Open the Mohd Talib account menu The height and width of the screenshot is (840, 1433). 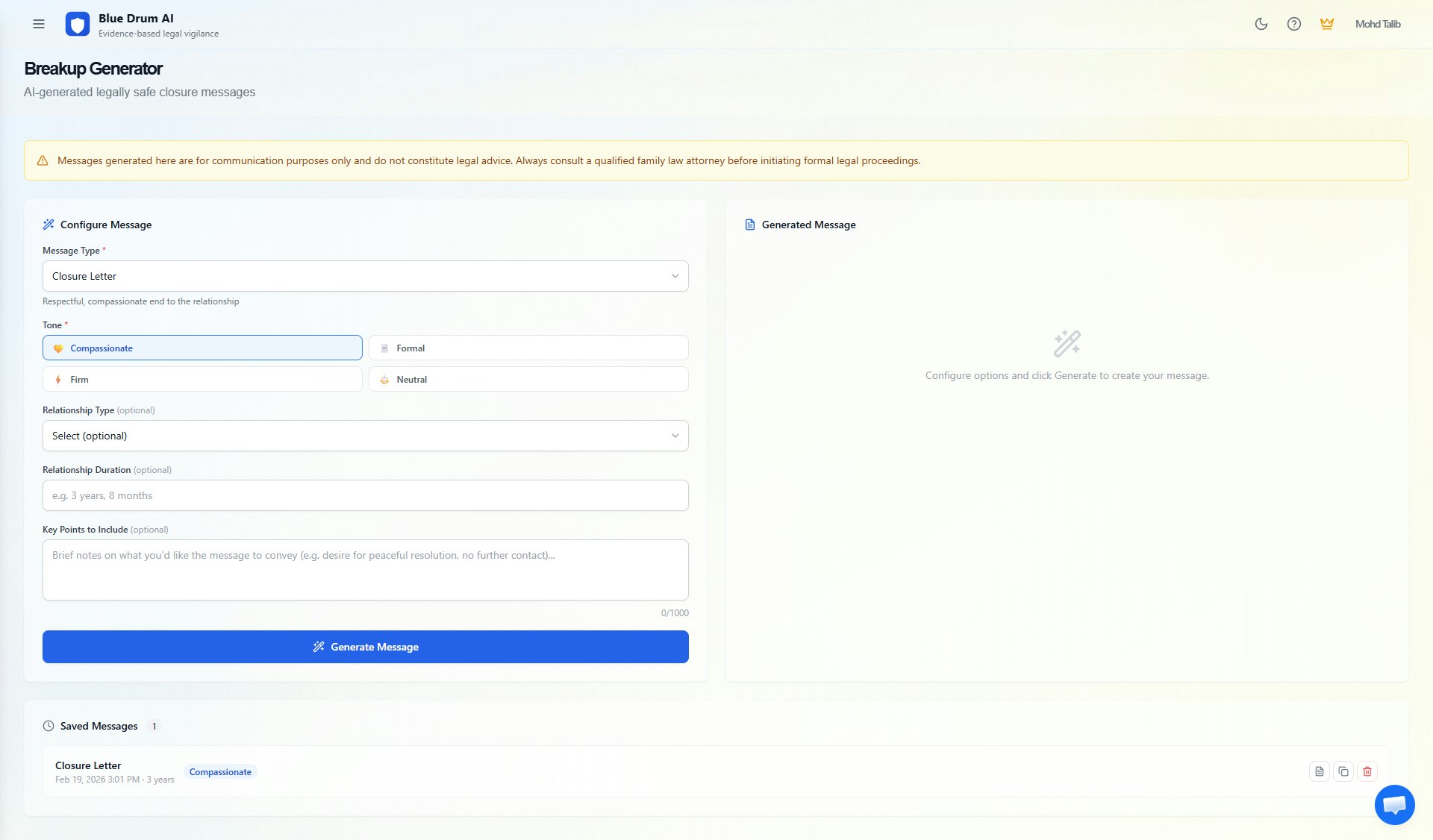pos(1377,23)
